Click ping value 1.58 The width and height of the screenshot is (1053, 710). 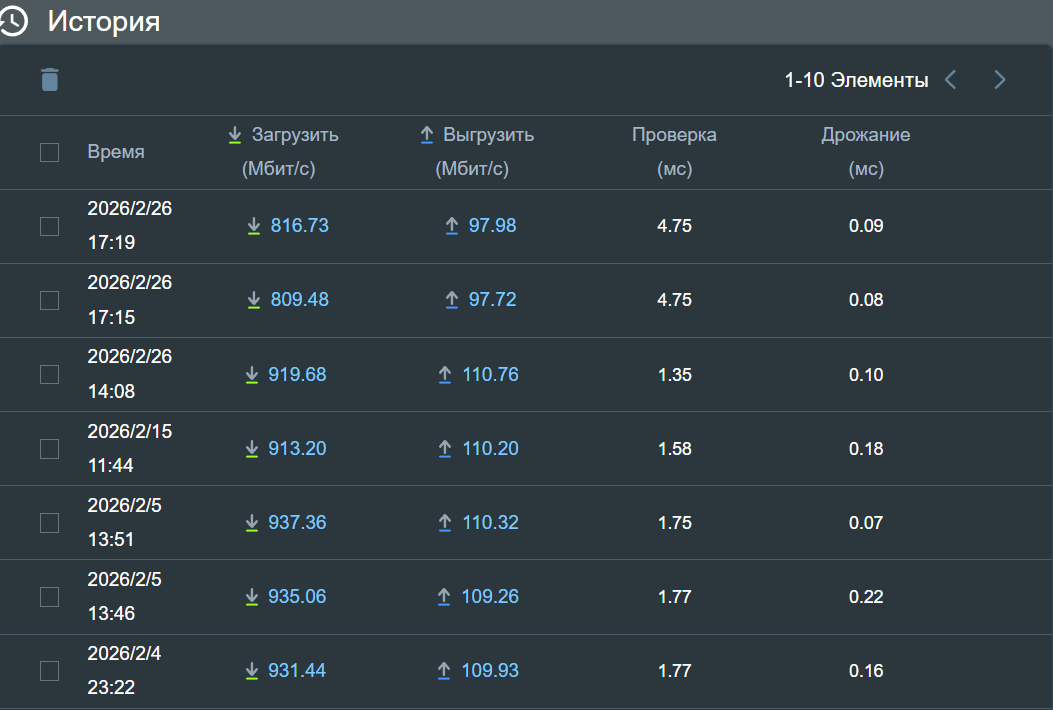pos(675,449)
